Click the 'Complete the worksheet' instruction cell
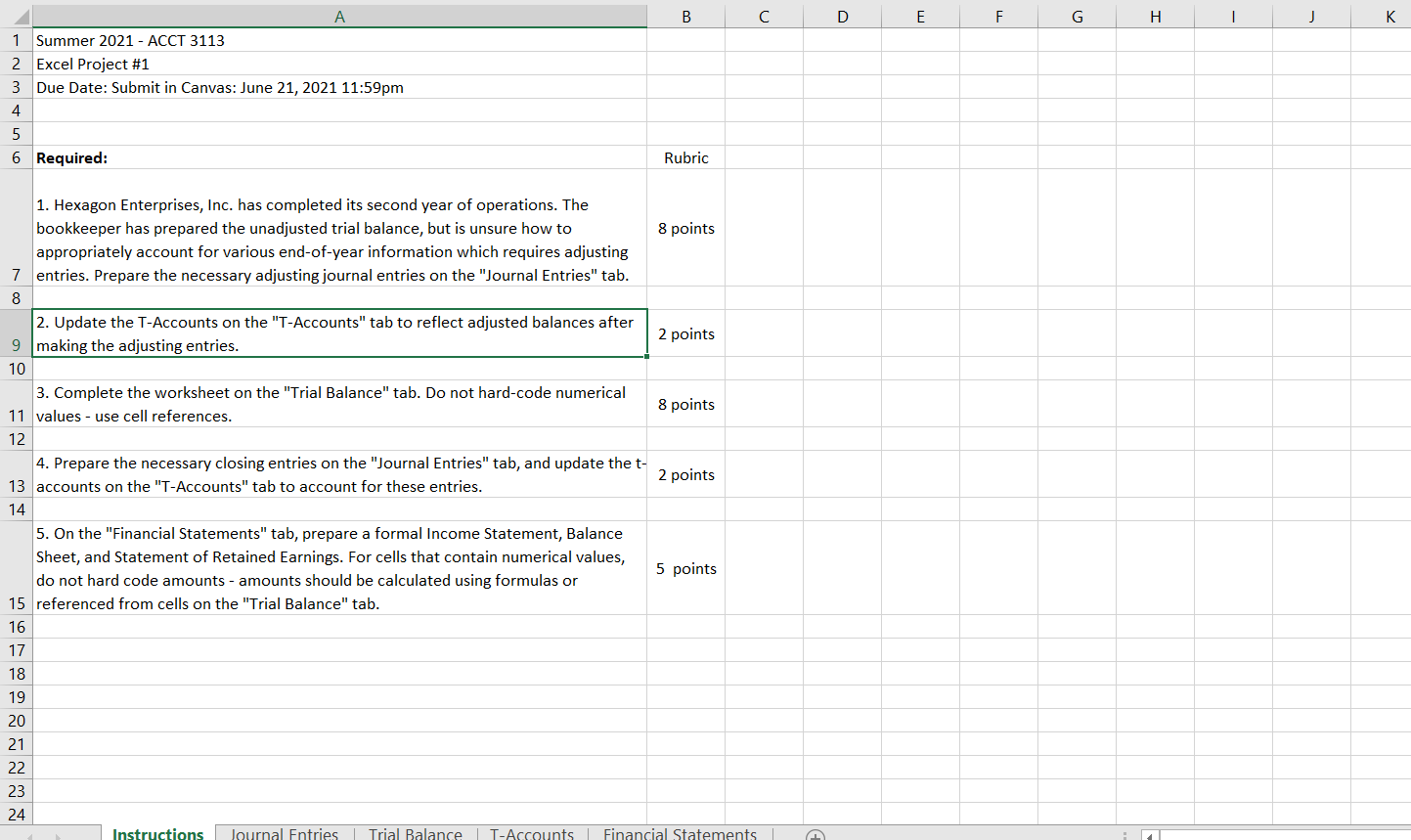Screen dimensions: 1411x840 tap(339, 404)
